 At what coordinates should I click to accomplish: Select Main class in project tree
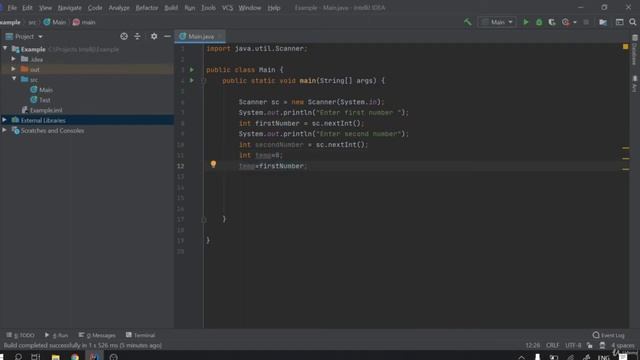point(41,90)
